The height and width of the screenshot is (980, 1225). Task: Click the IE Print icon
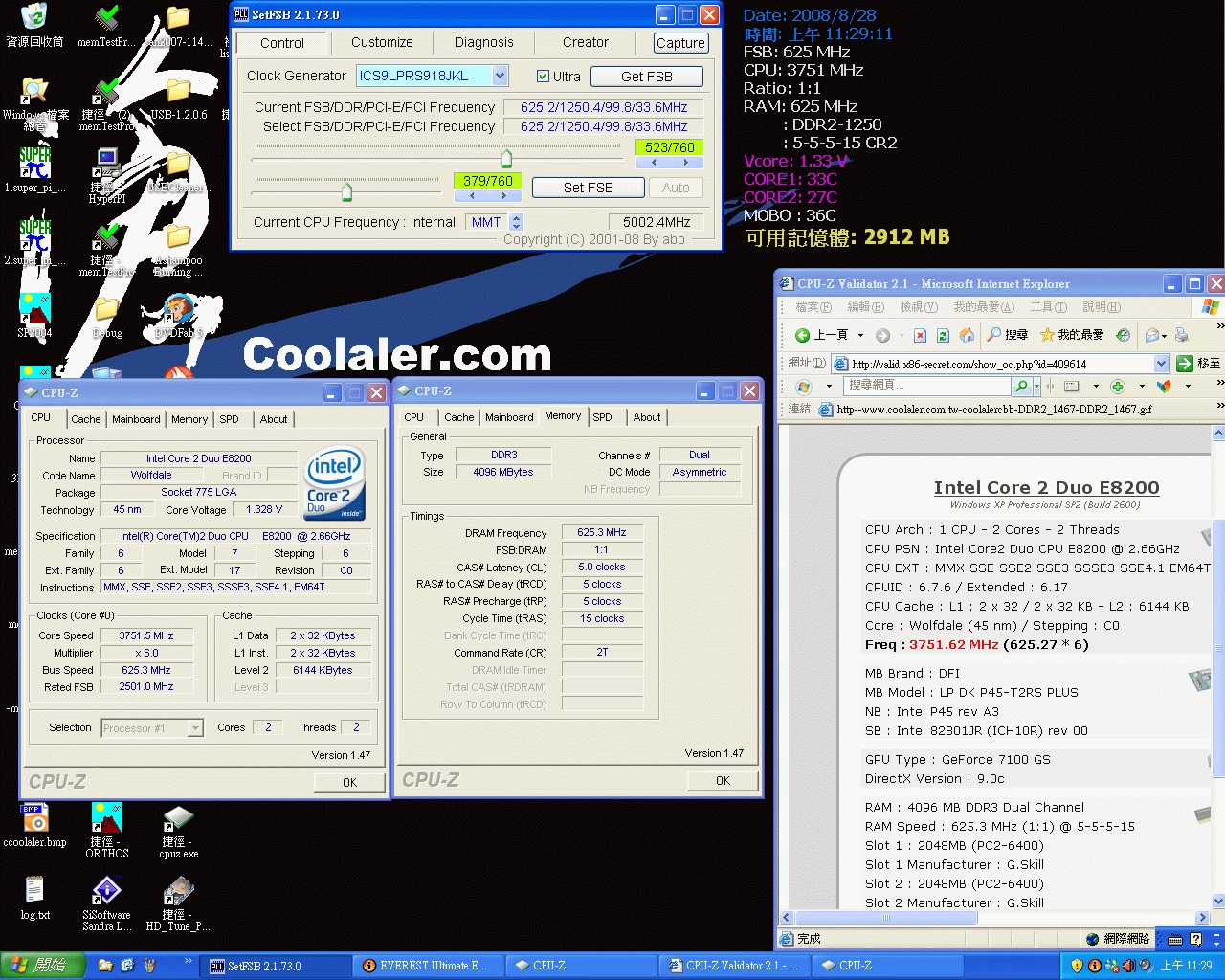click(1182, 335)
